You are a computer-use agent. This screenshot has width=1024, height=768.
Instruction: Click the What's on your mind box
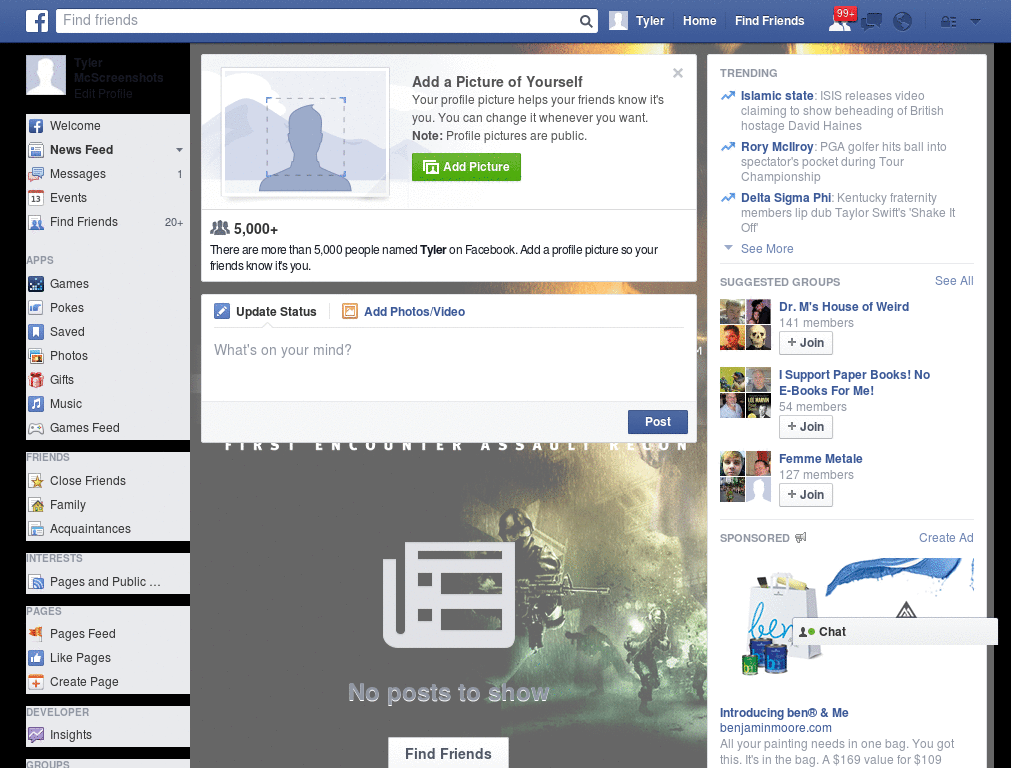coord(449,364)
